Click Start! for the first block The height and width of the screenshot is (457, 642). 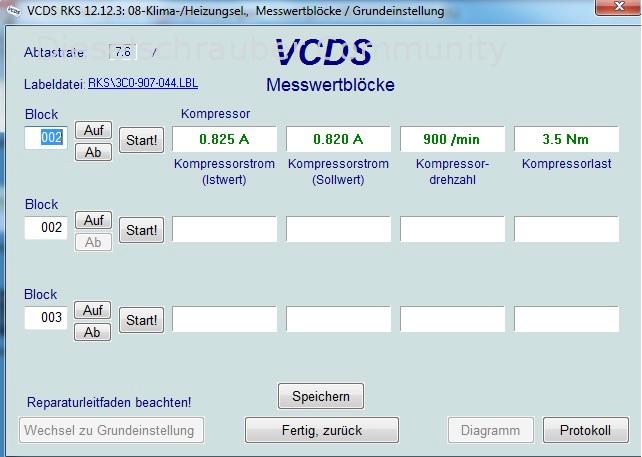(142, 140)
